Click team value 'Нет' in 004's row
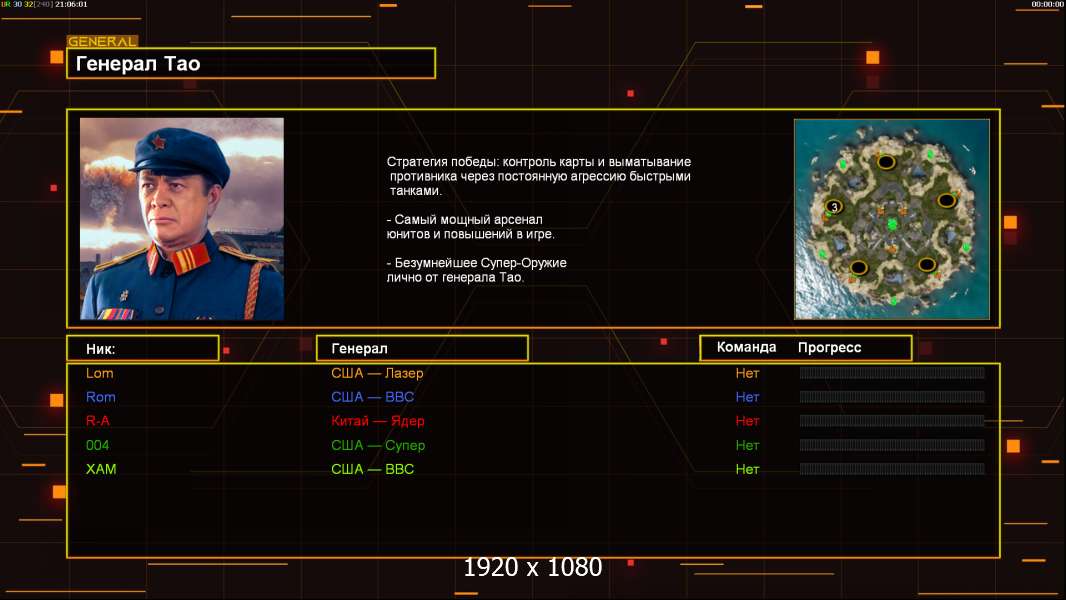The image size is (1066, 600). pos(747,445)
